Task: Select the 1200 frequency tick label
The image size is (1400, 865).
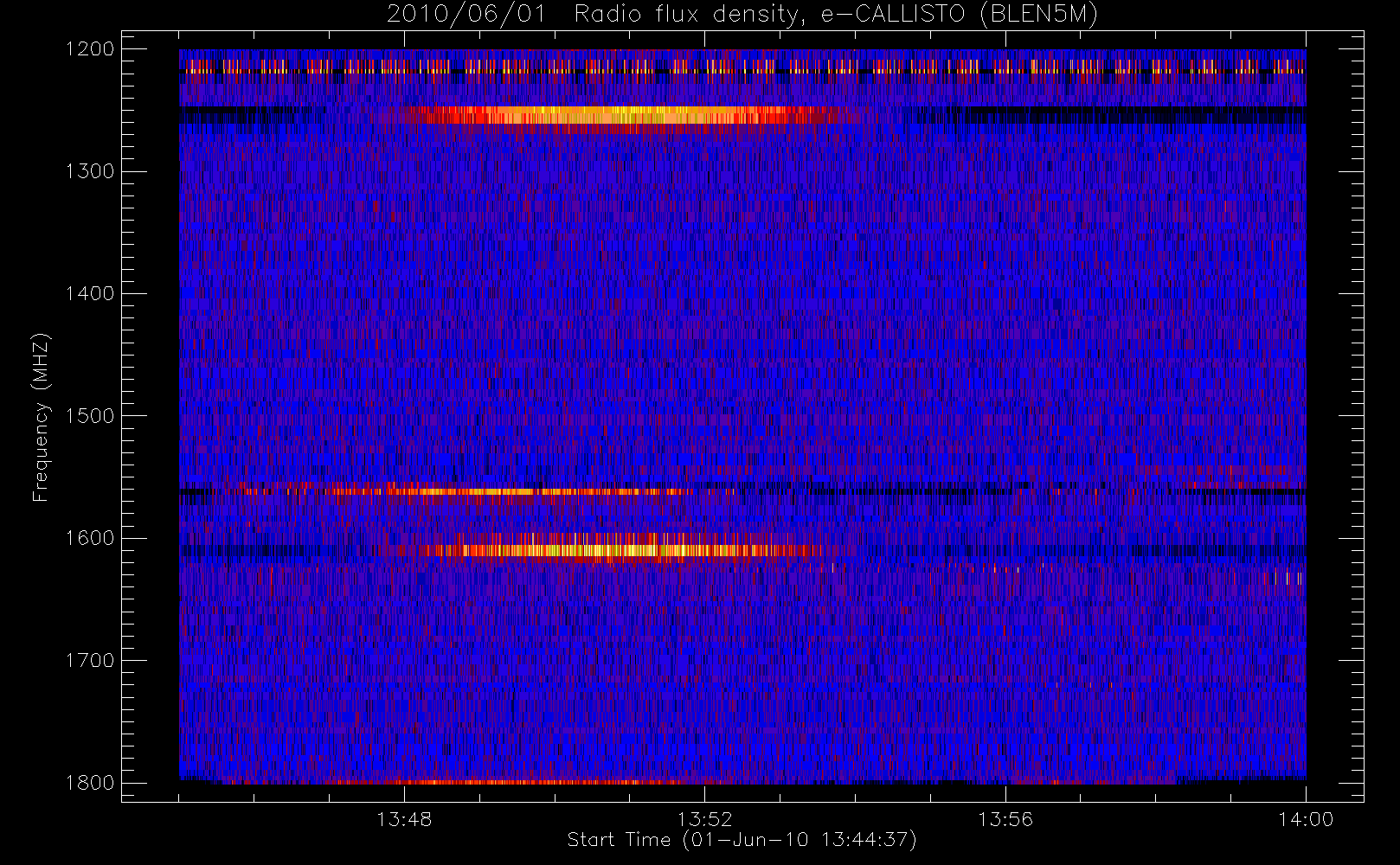Action: [90, 49]
